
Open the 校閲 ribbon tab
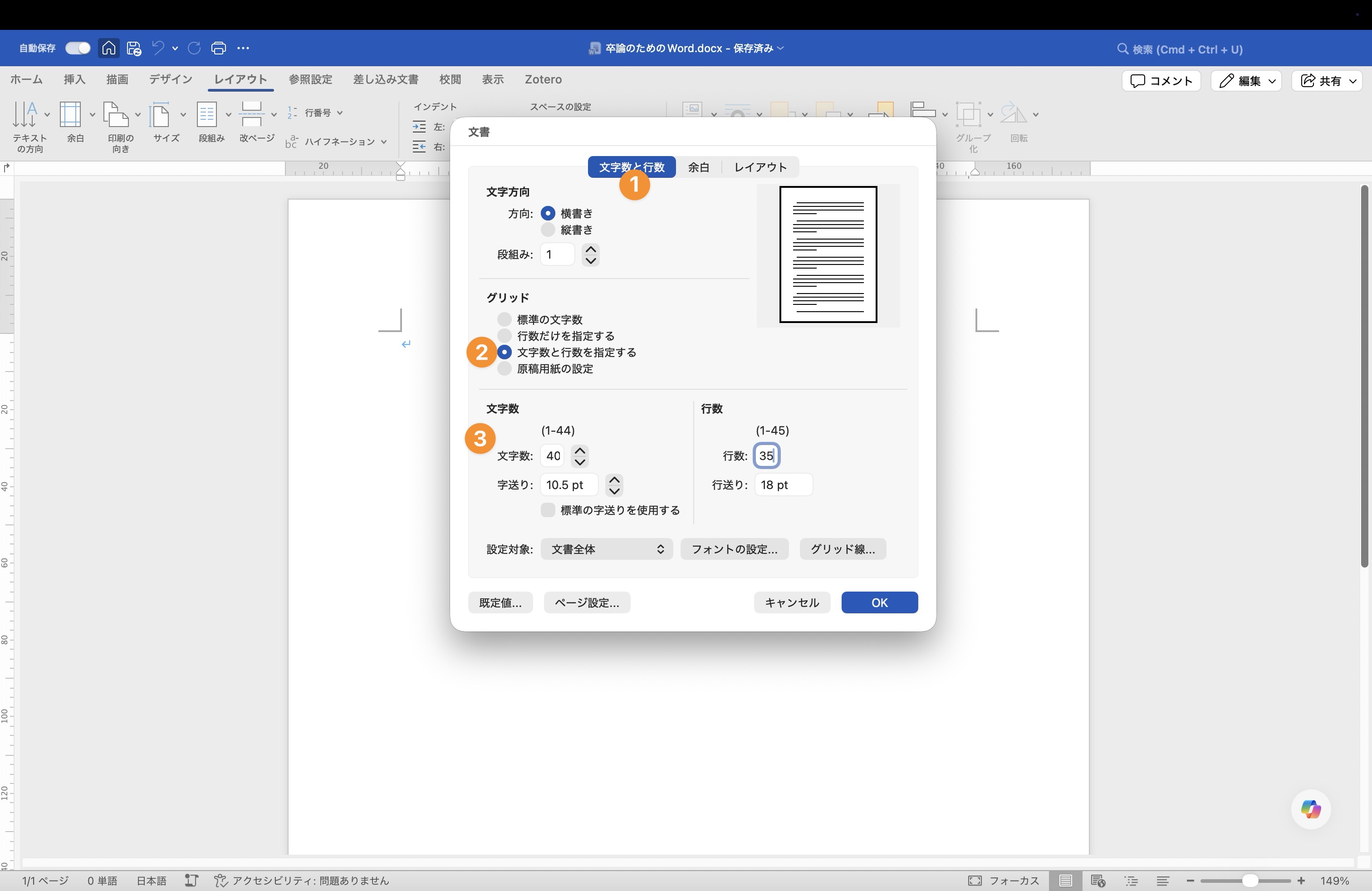450,79
